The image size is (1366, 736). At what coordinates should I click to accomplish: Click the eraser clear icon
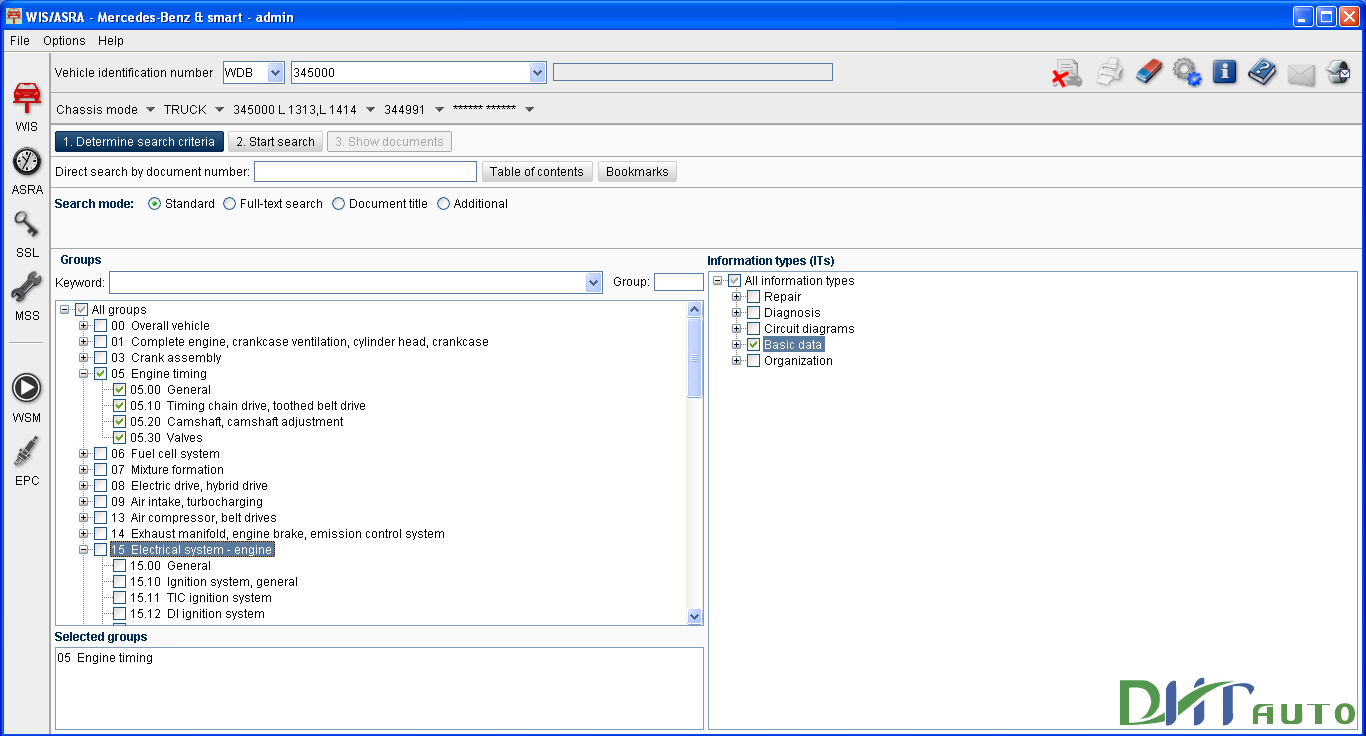(1150, 72)
